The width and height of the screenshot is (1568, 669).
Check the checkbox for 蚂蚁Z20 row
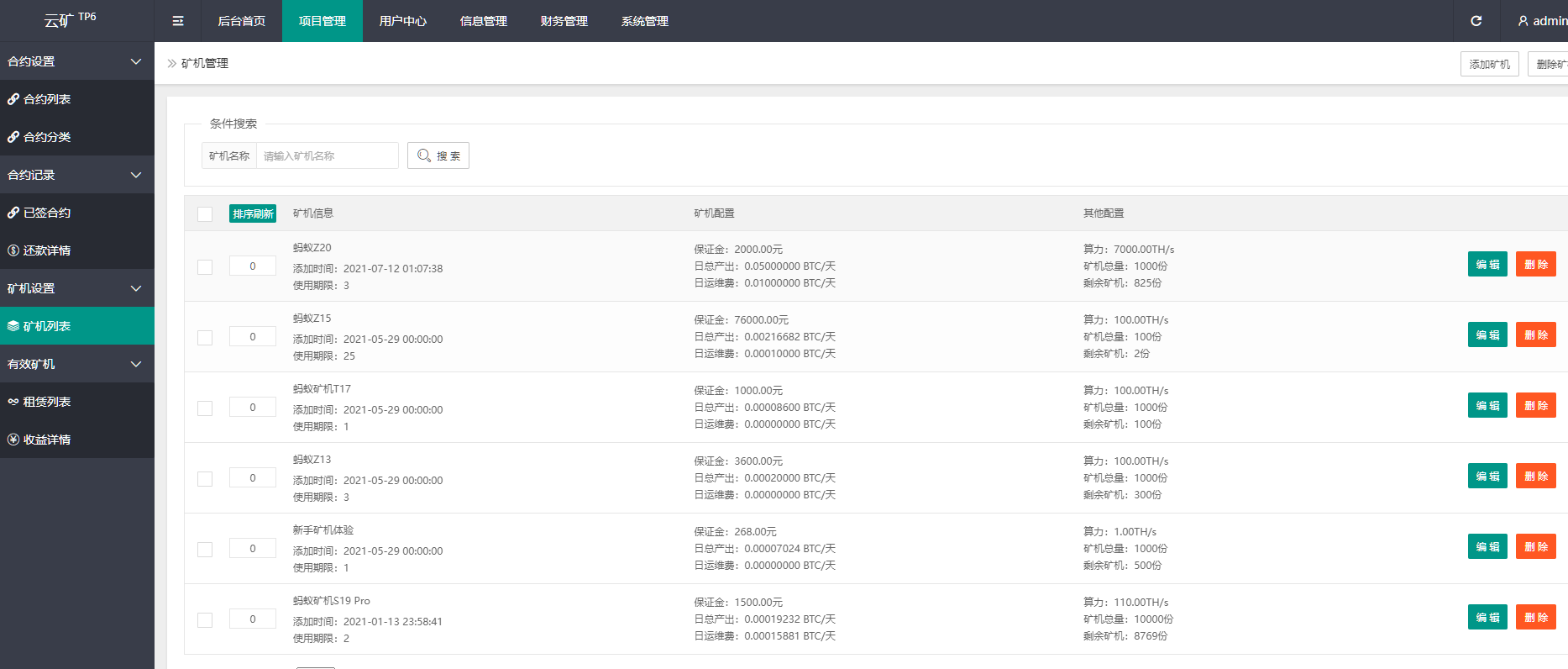pos(205,267)
